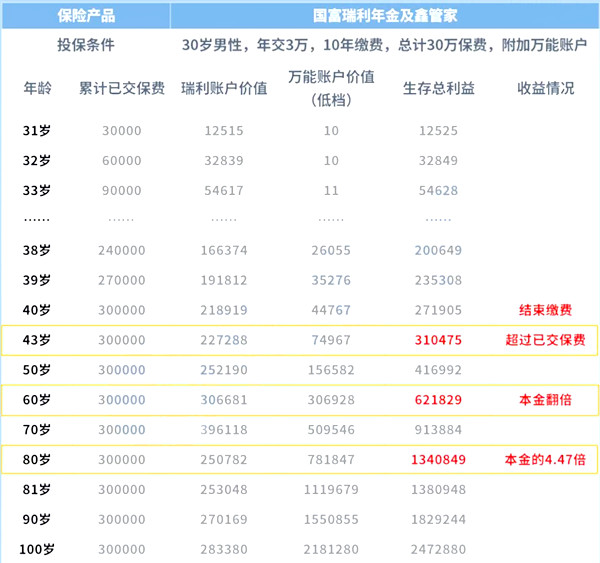Select the 70岁 row label
This screenshot has height=563, width=600.
coord(37,429)
